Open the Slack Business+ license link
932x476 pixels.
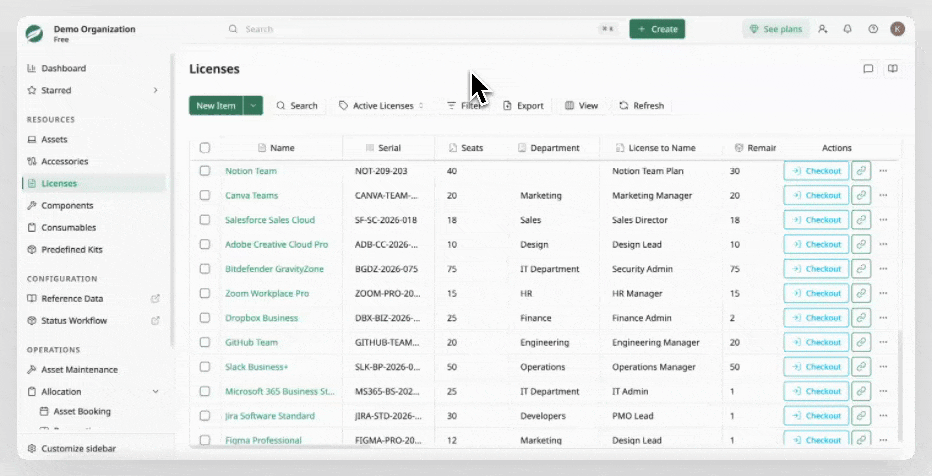pyautogui.click(x=256, y=367)
